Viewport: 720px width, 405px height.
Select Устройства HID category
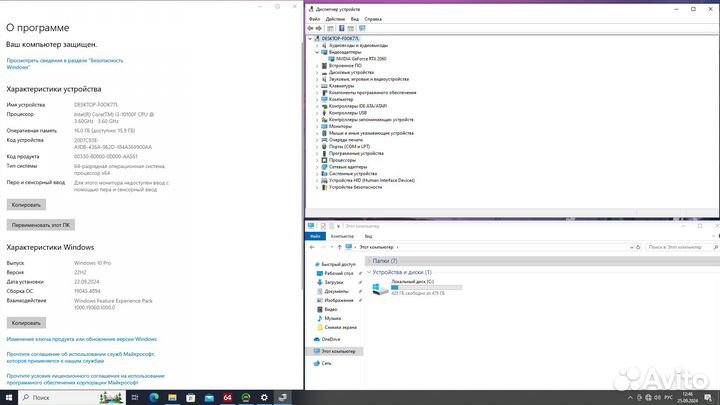371,180
